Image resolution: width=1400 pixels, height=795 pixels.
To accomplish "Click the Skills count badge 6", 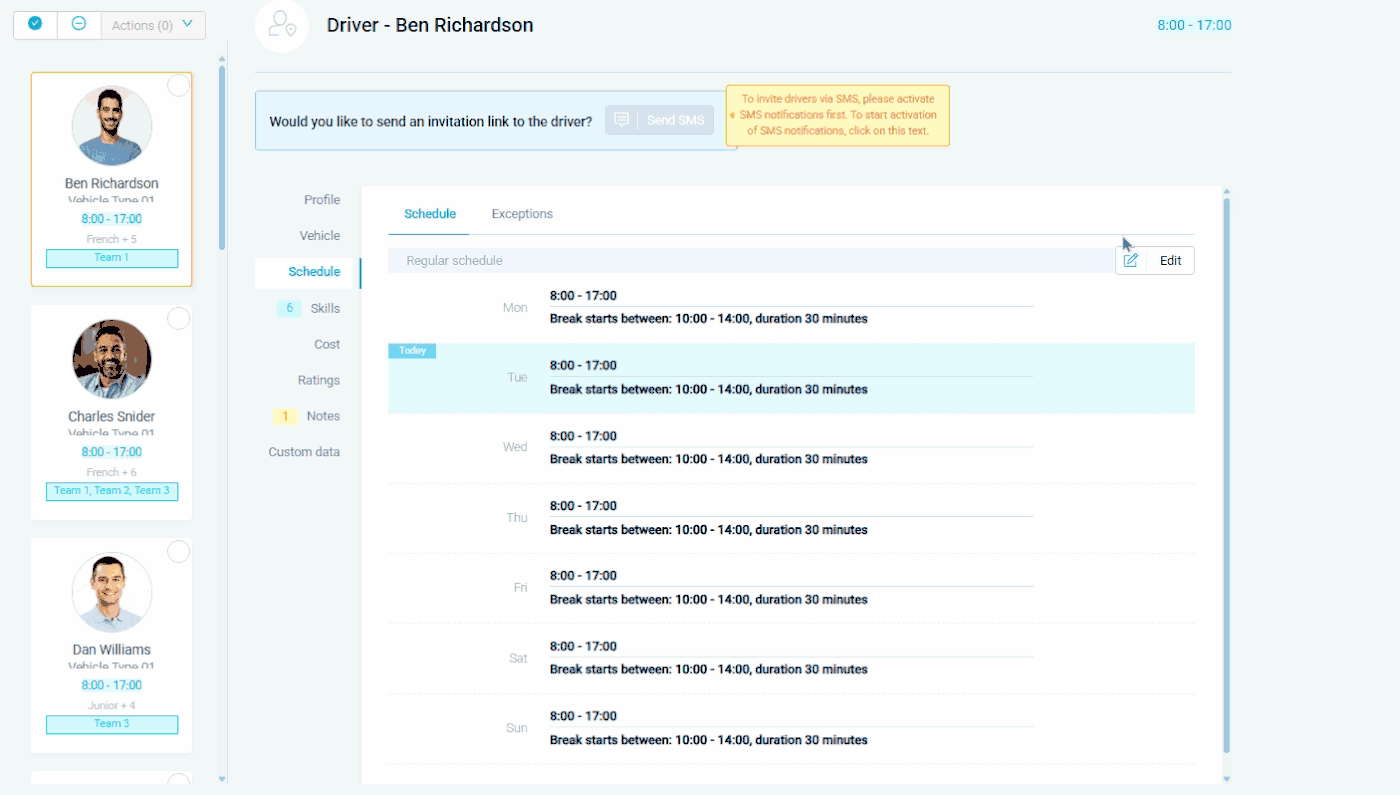I will [x=289, y=308].
